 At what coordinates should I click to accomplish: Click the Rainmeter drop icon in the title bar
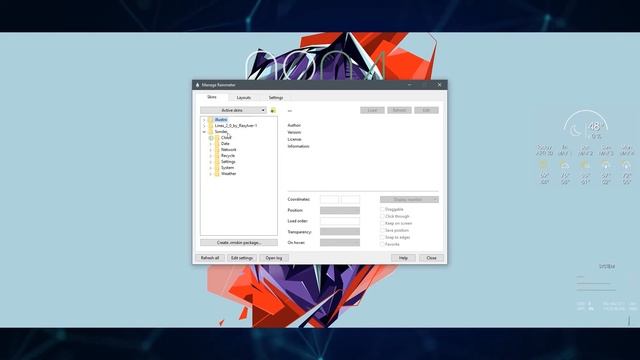tap(198, 85)
